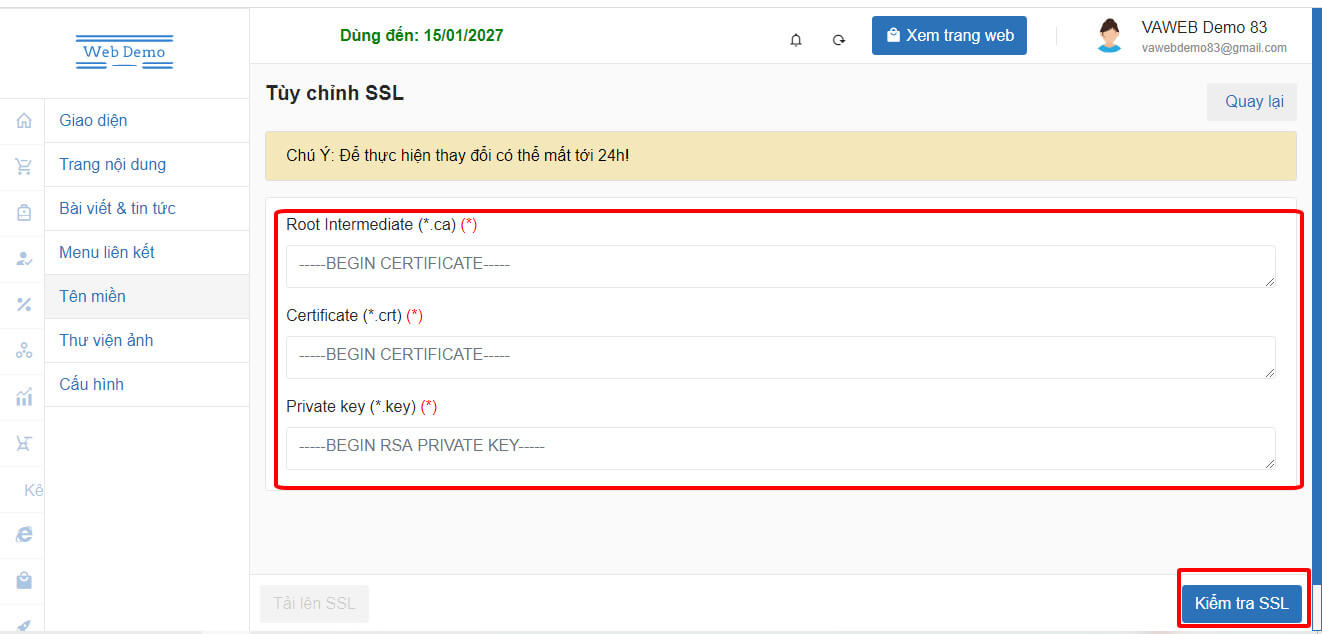
Task: Open the bar chart statistics icon
Action: pyautogui.click(x=24, y=397)
